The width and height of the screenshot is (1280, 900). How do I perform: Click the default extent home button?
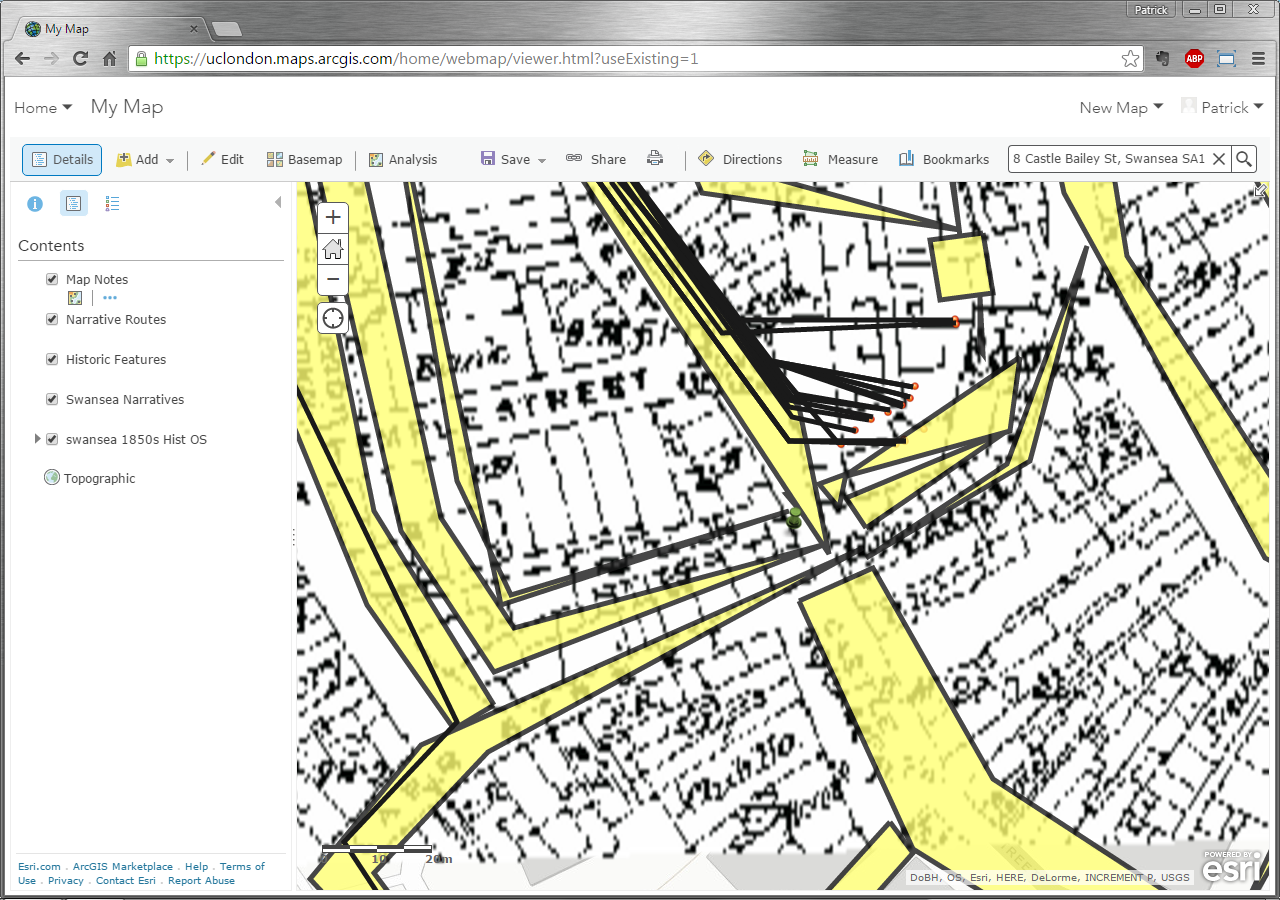[333, 248]
